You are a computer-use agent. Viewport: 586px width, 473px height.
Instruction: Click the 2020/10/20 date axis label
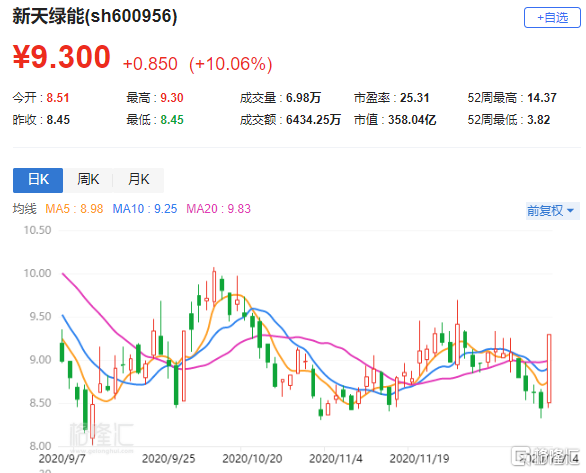252,459
